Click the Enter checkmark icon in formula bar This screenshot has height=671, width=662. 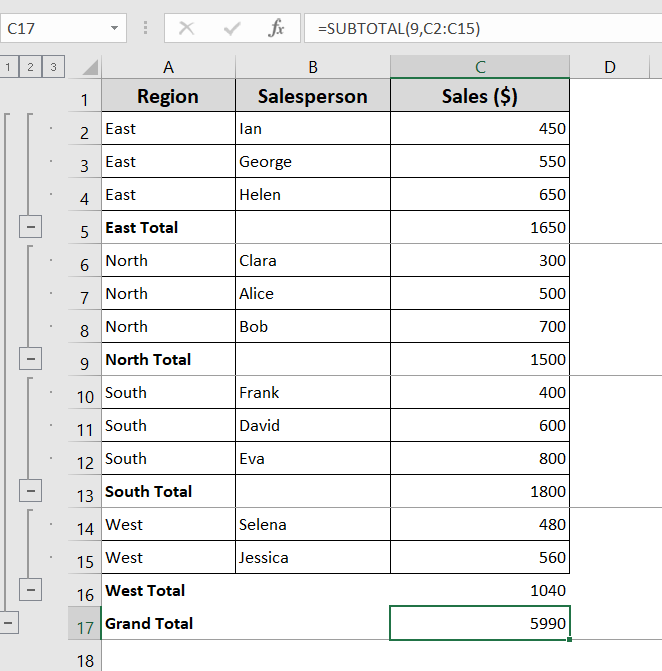[232, 28]
